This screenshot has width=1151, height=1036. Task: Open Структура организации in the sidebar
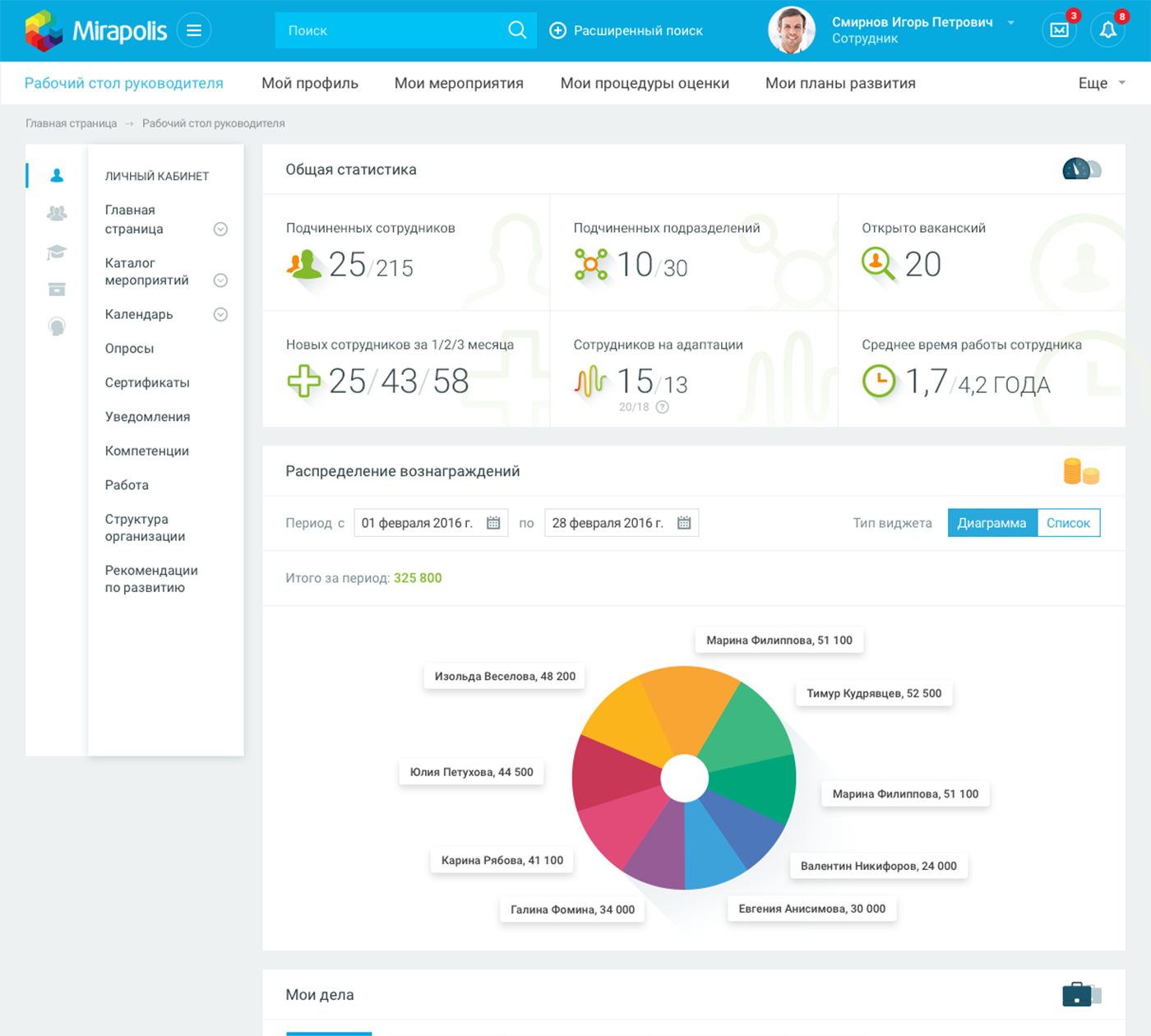click(146, 528)
